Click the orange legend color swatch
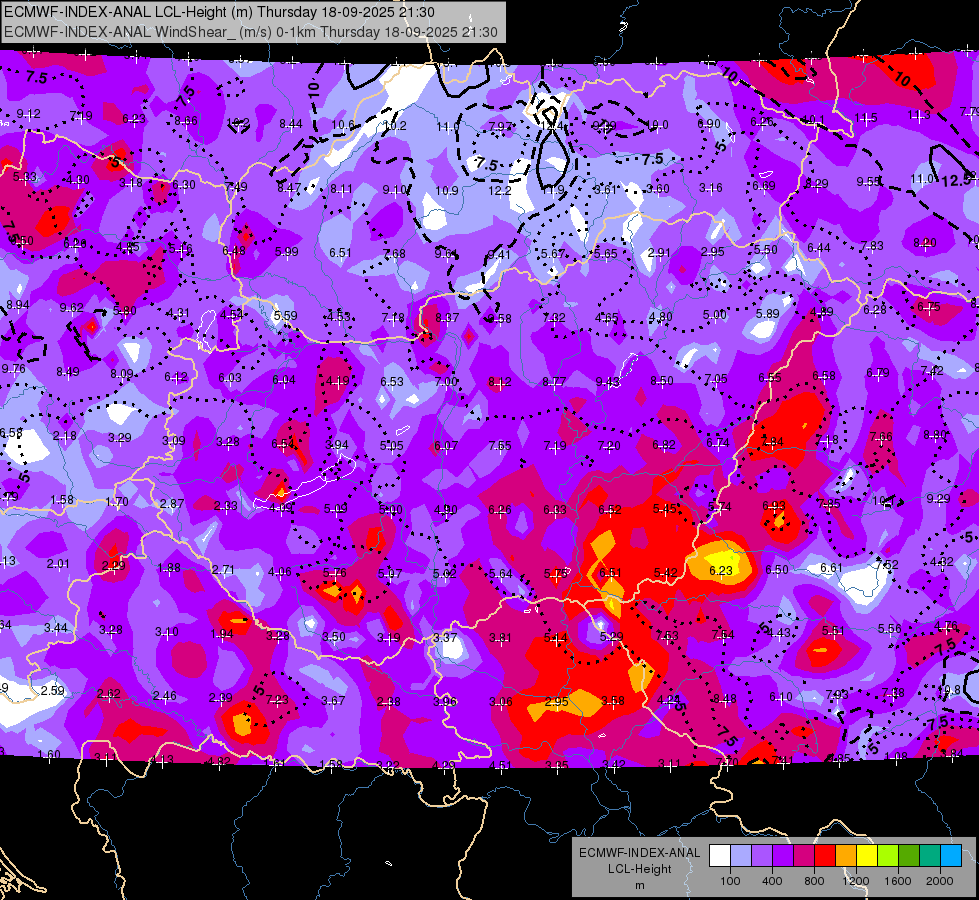Image resolution: width=979 pixels, height=900 pixels. 846,856
